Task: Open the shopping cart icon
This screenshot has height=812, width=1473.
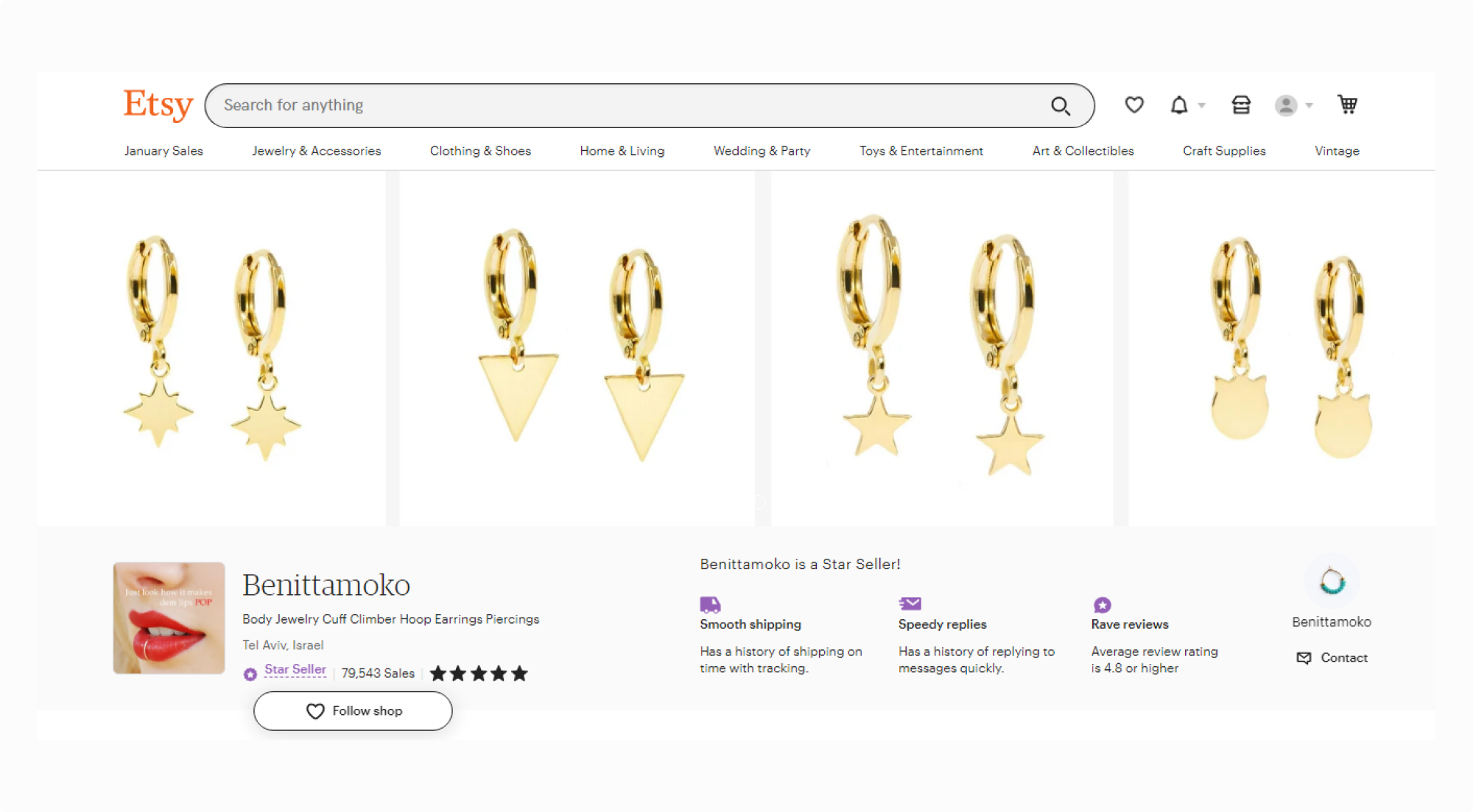Action: pyautogui.click(x=1348, y=105)
